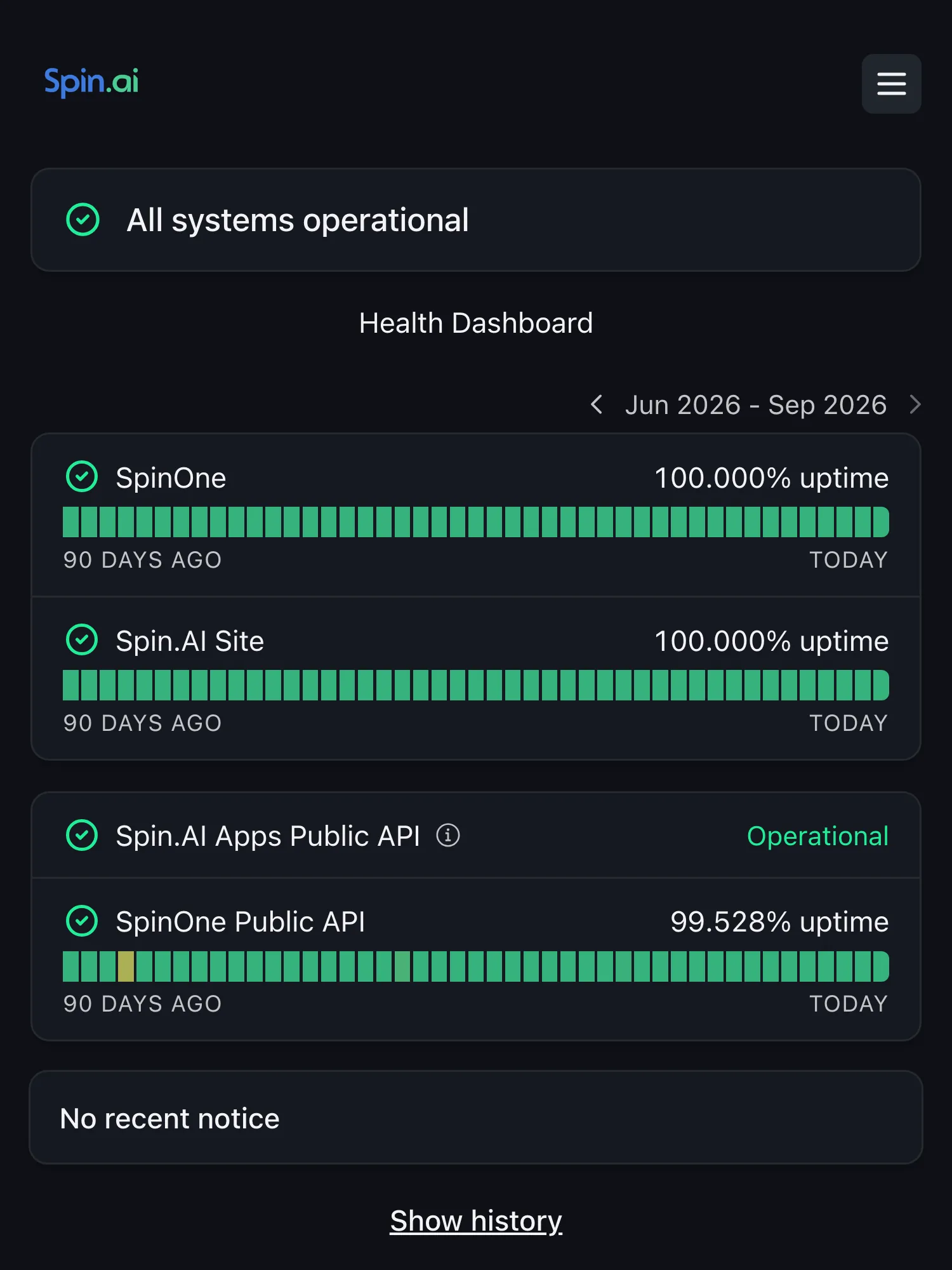Click the SpinOne status check icon
952x1270 pixels.
click(82, 477)
